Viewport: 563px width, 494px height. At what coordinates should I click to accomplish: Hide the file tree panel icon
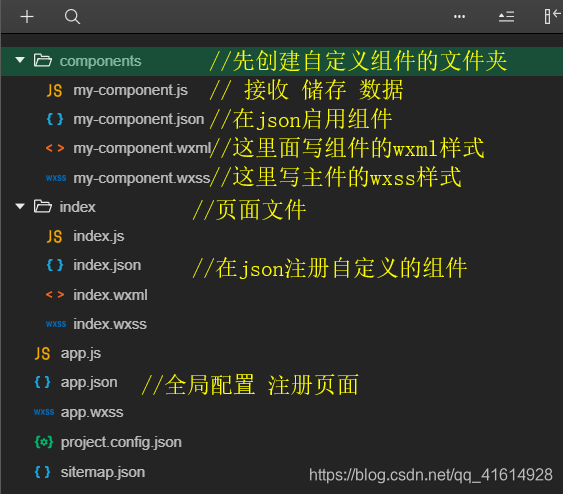point(553,17)
